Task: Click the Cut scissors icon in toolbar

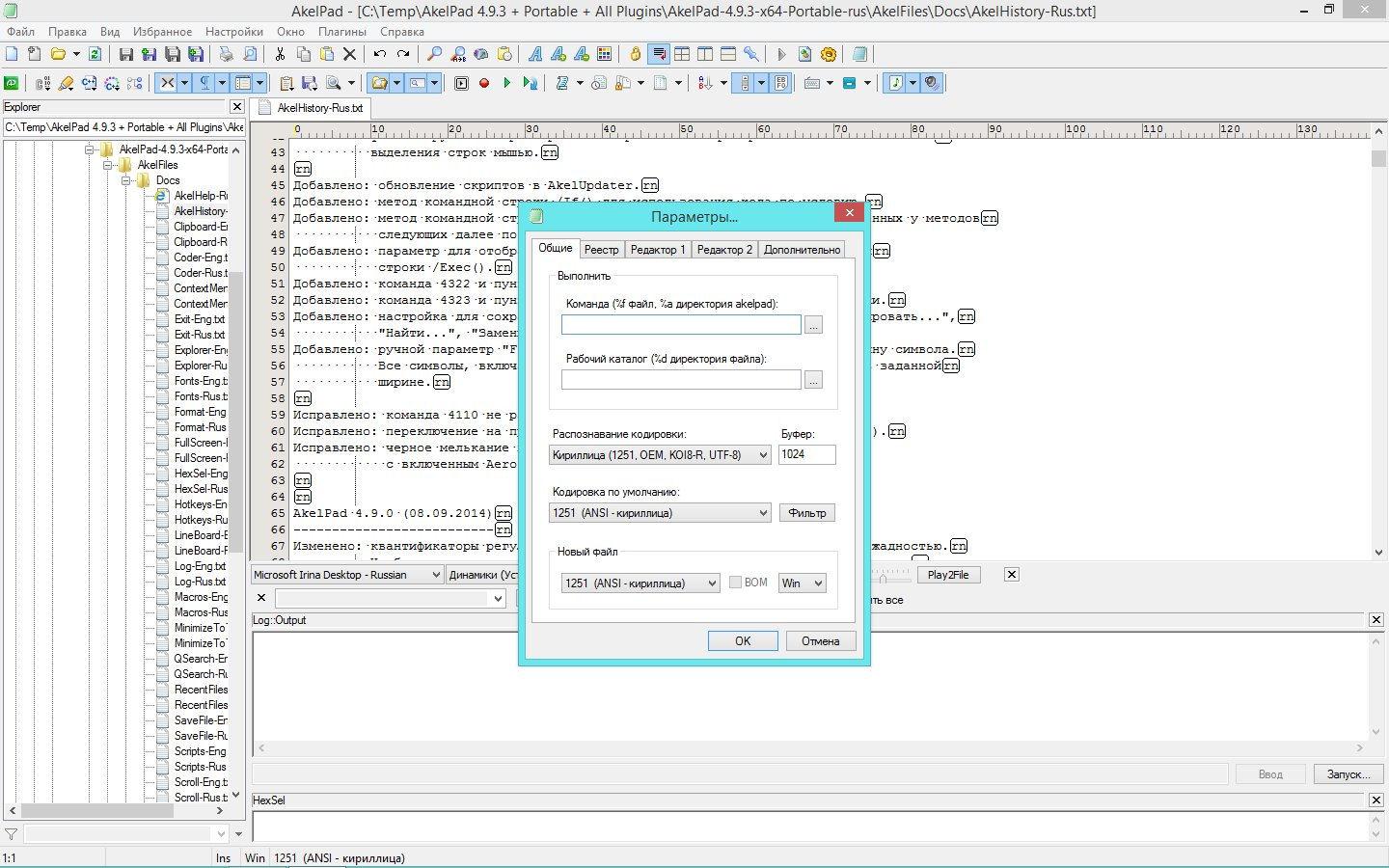Action: 280,55
